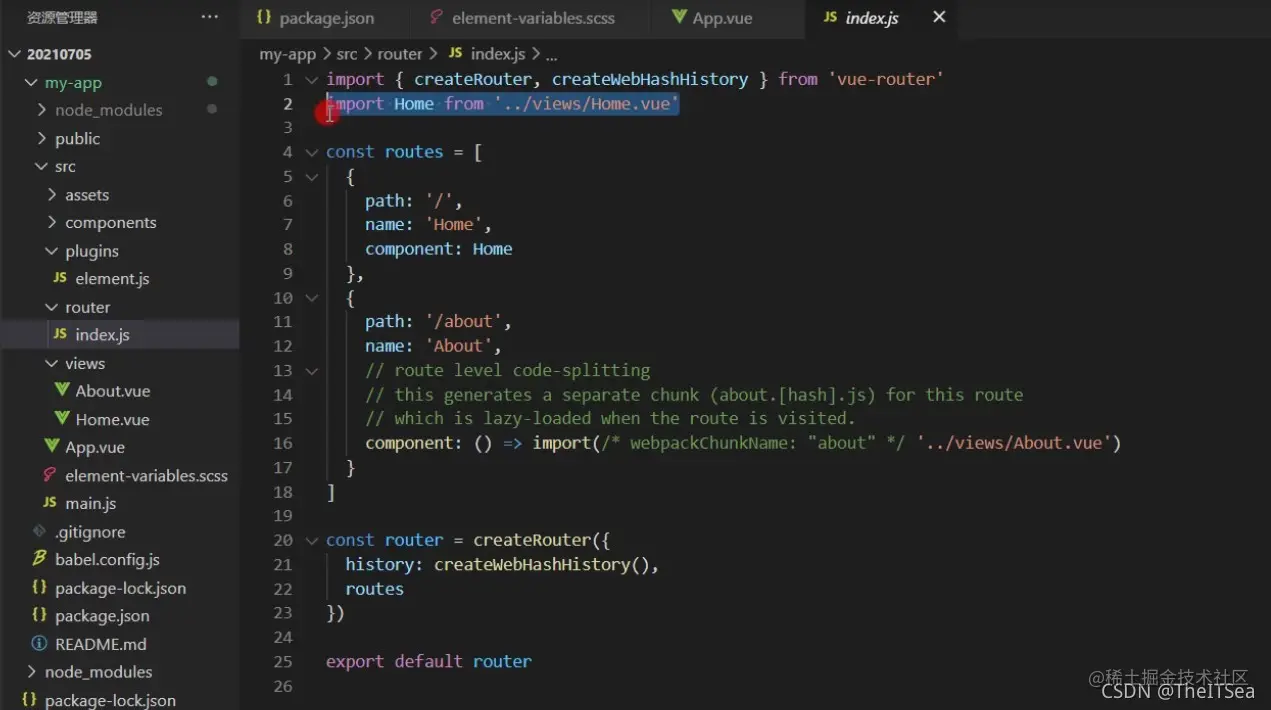The height and width of the screenshot is (710, 1271).
Task: Click the Babel icon beside babel.config.js
Action: [40, 559]
